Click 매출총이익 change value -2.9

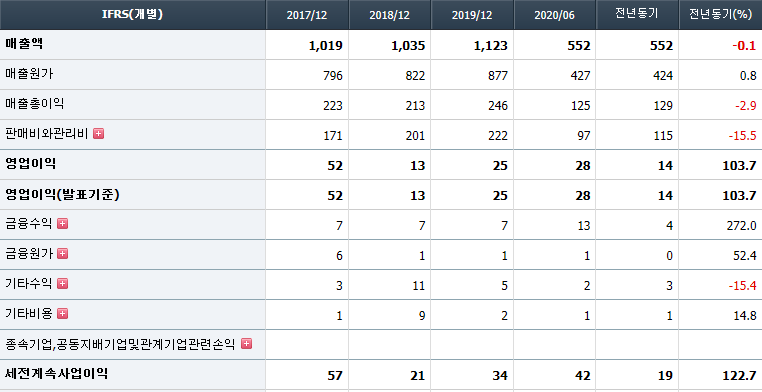[x=745, y=106]
